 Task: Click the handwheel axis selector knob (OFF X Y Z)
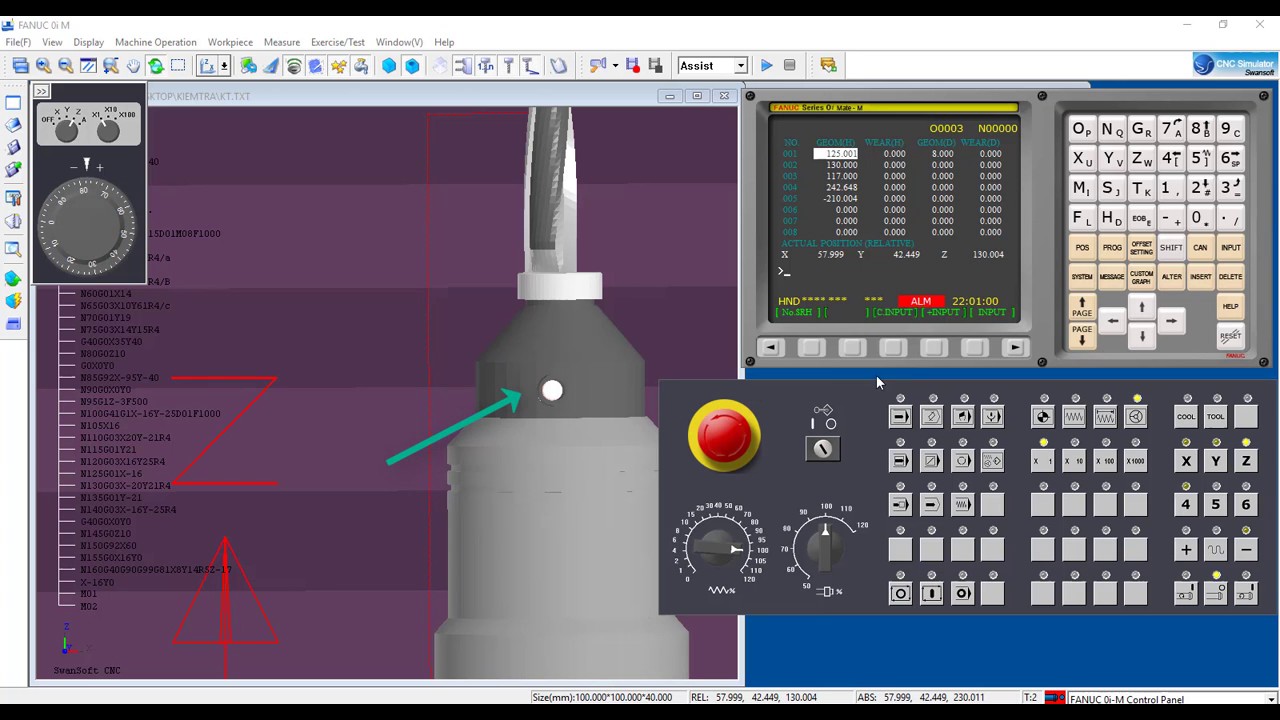tap(67, 129)
